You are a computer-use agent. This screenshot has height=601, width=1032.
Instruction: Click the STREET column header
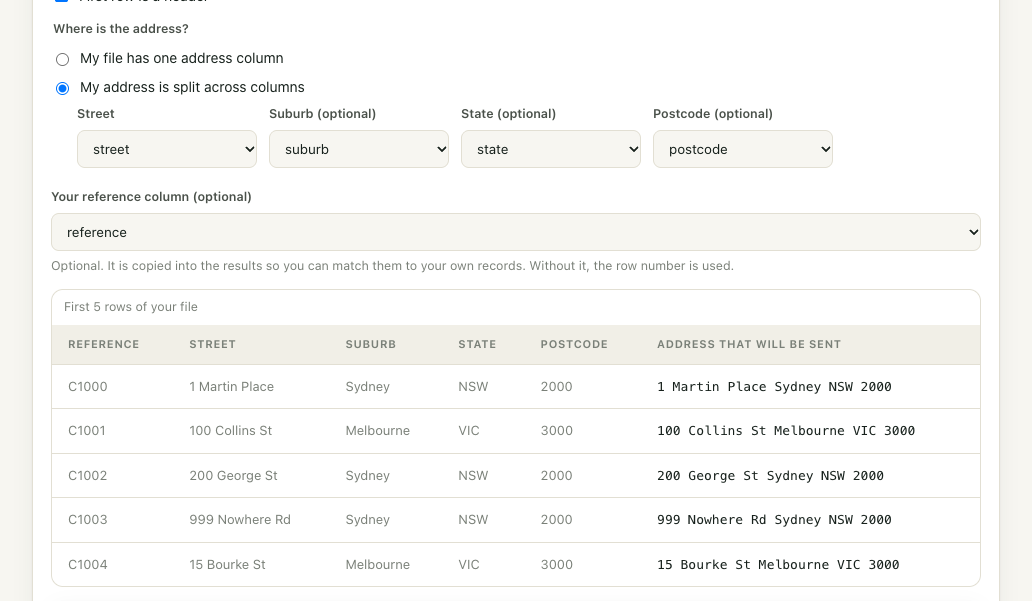coord(212,344)
